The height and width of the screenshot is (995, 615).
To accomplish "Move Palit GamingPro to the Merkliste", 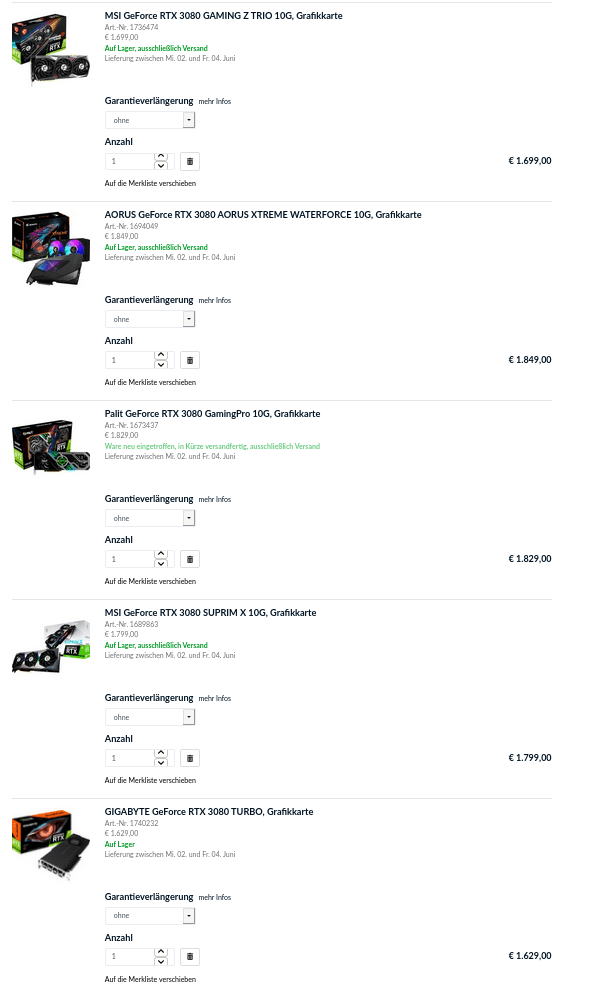I will (x=150, y=581).
